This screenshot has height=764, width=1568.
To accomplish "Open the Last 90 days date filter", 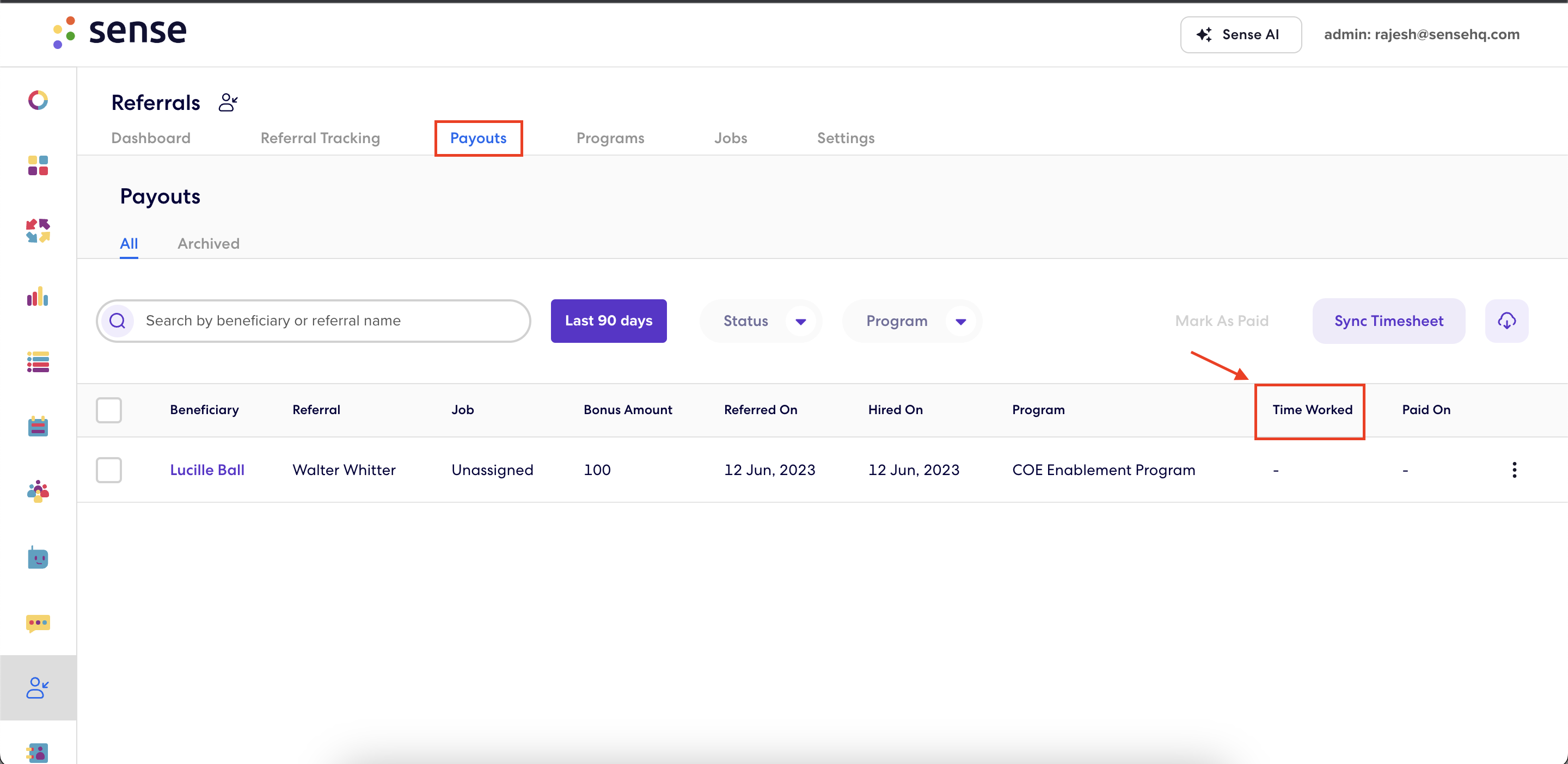I will 609,321.
